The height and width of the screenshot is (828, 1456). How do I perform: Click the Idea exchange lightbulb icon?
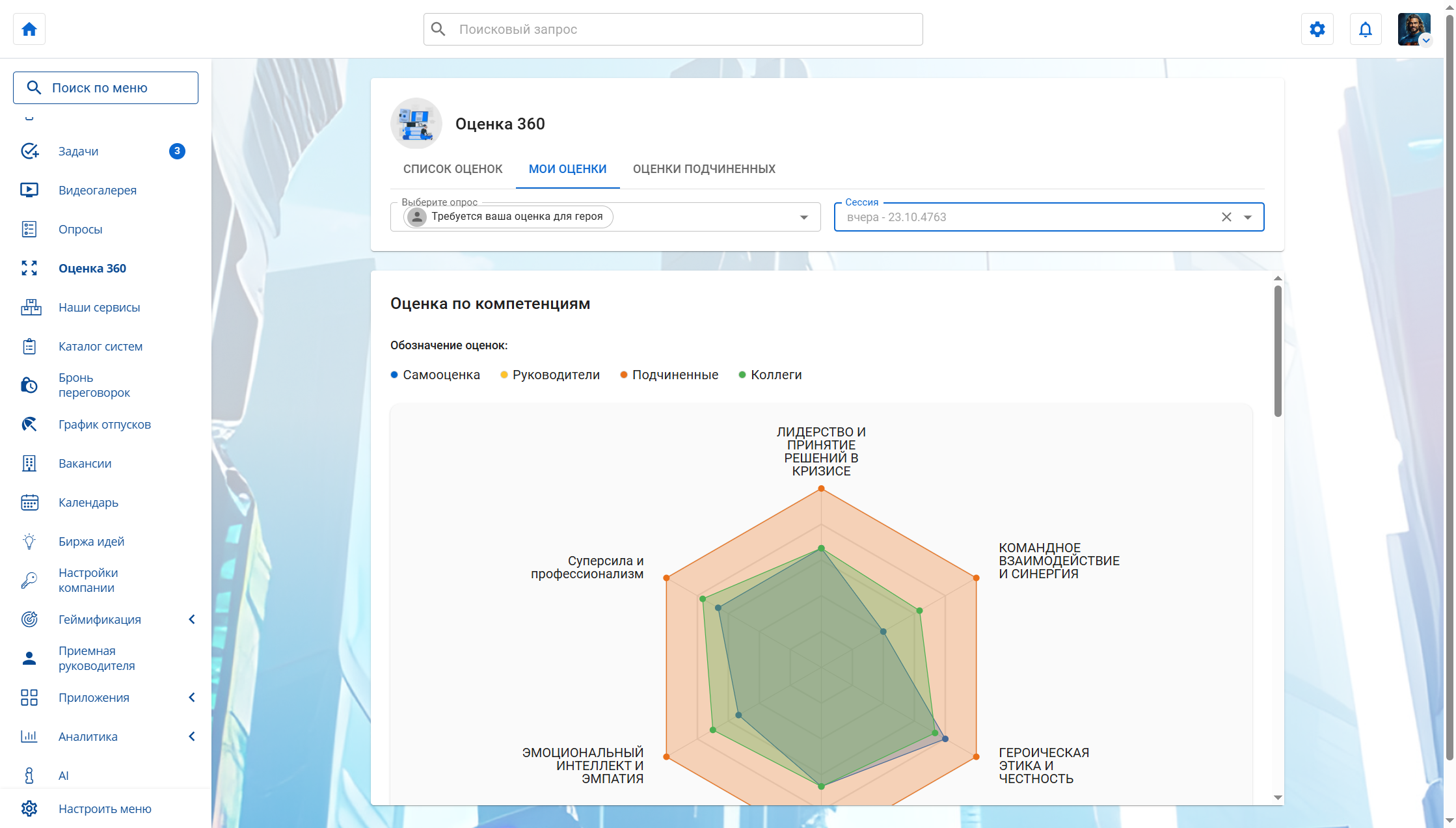29,541
